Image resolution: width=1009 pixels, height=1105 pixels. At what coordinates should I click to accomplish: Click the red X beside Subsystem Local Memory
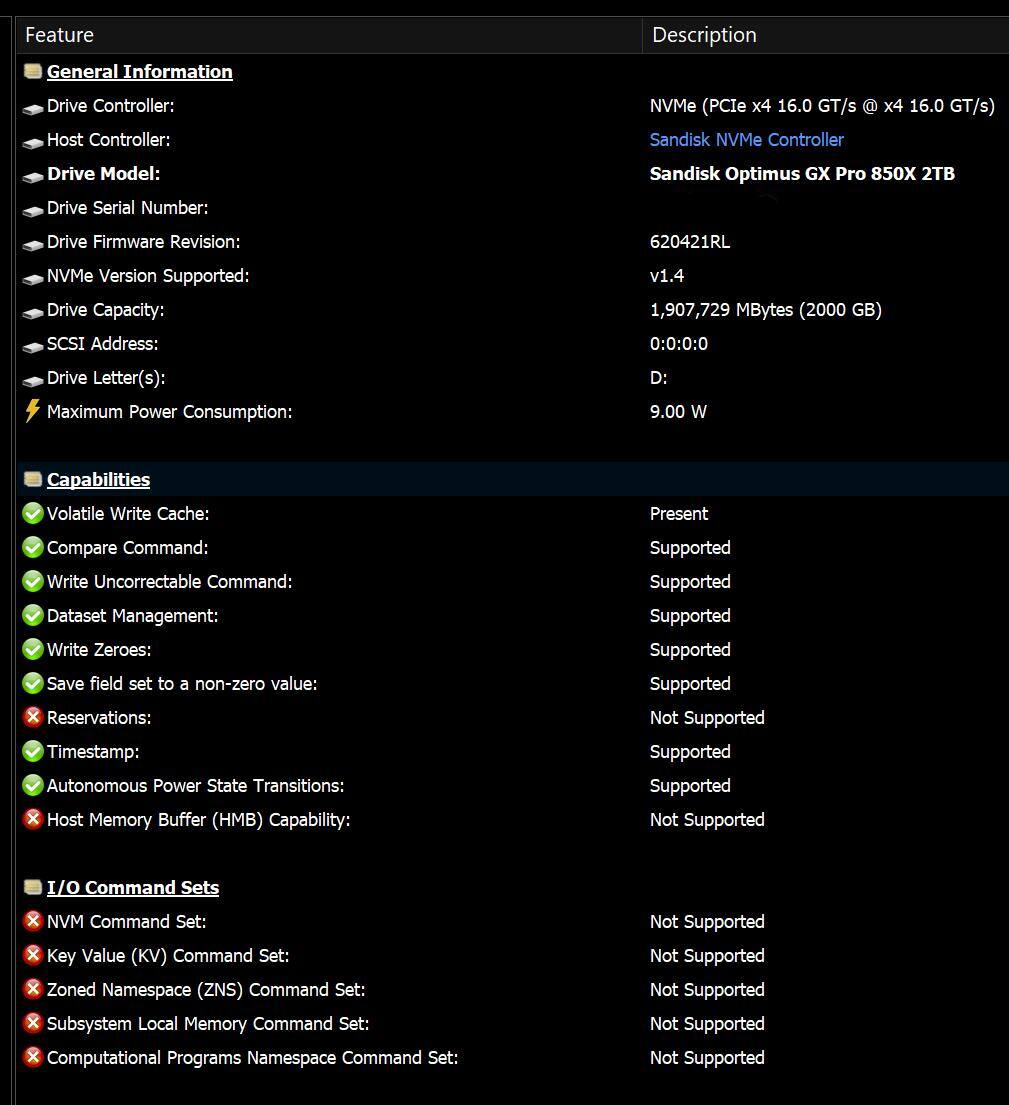(32, 1023)
